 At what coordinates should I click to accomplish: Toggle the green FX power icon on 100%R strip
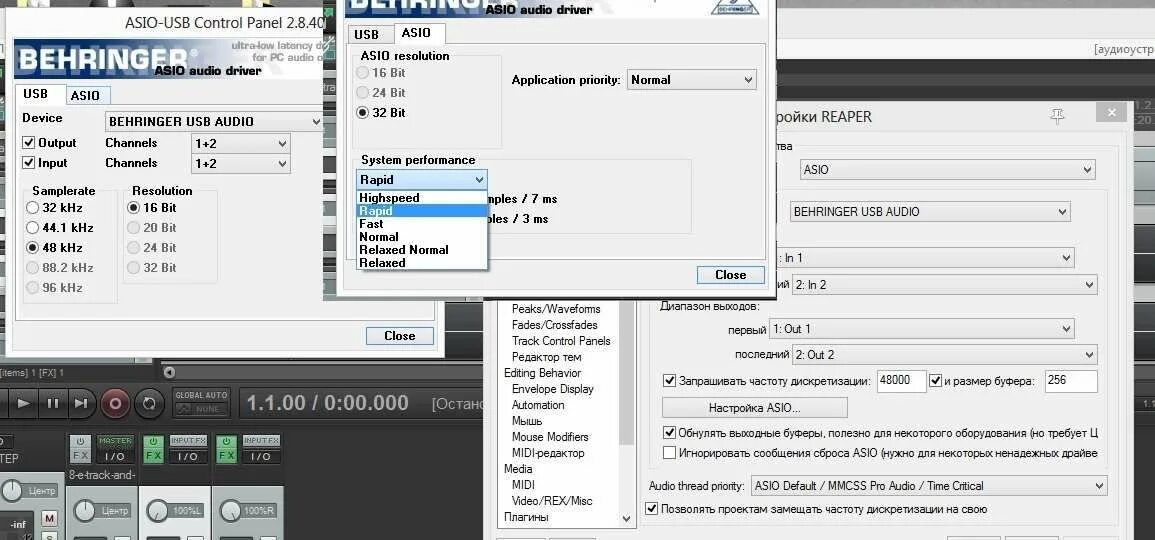pyautogui.click(x=226, y=441)
